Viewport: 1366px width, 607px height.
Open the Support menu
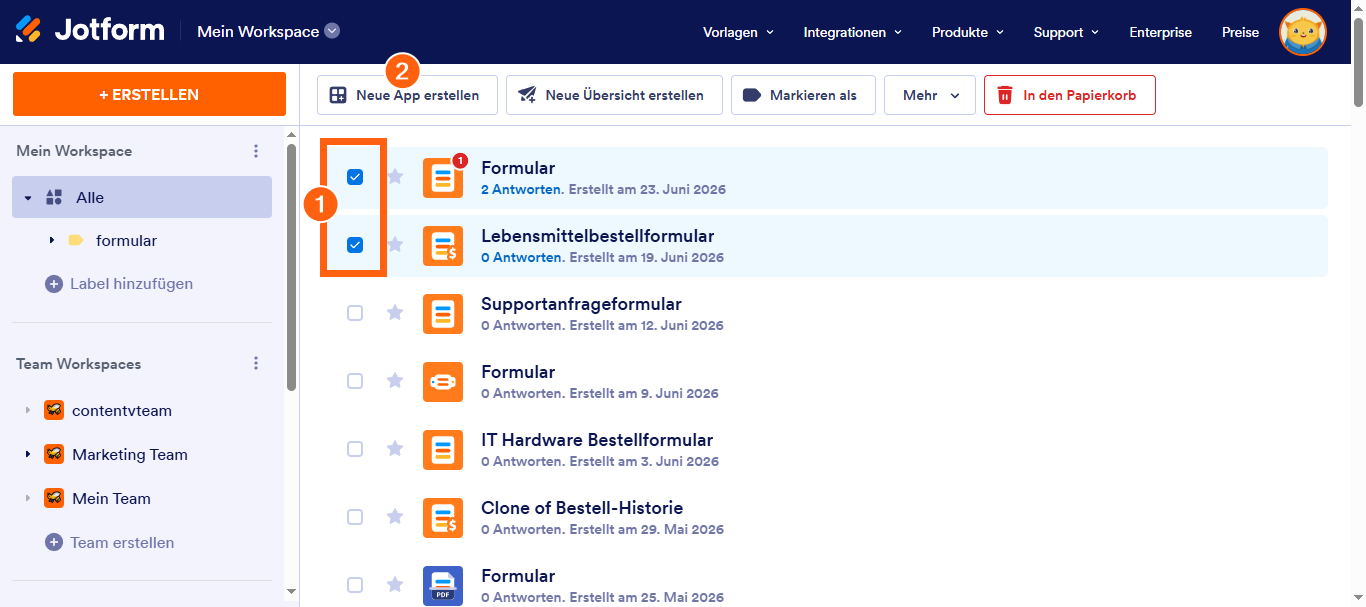[x=1067, y=32]
